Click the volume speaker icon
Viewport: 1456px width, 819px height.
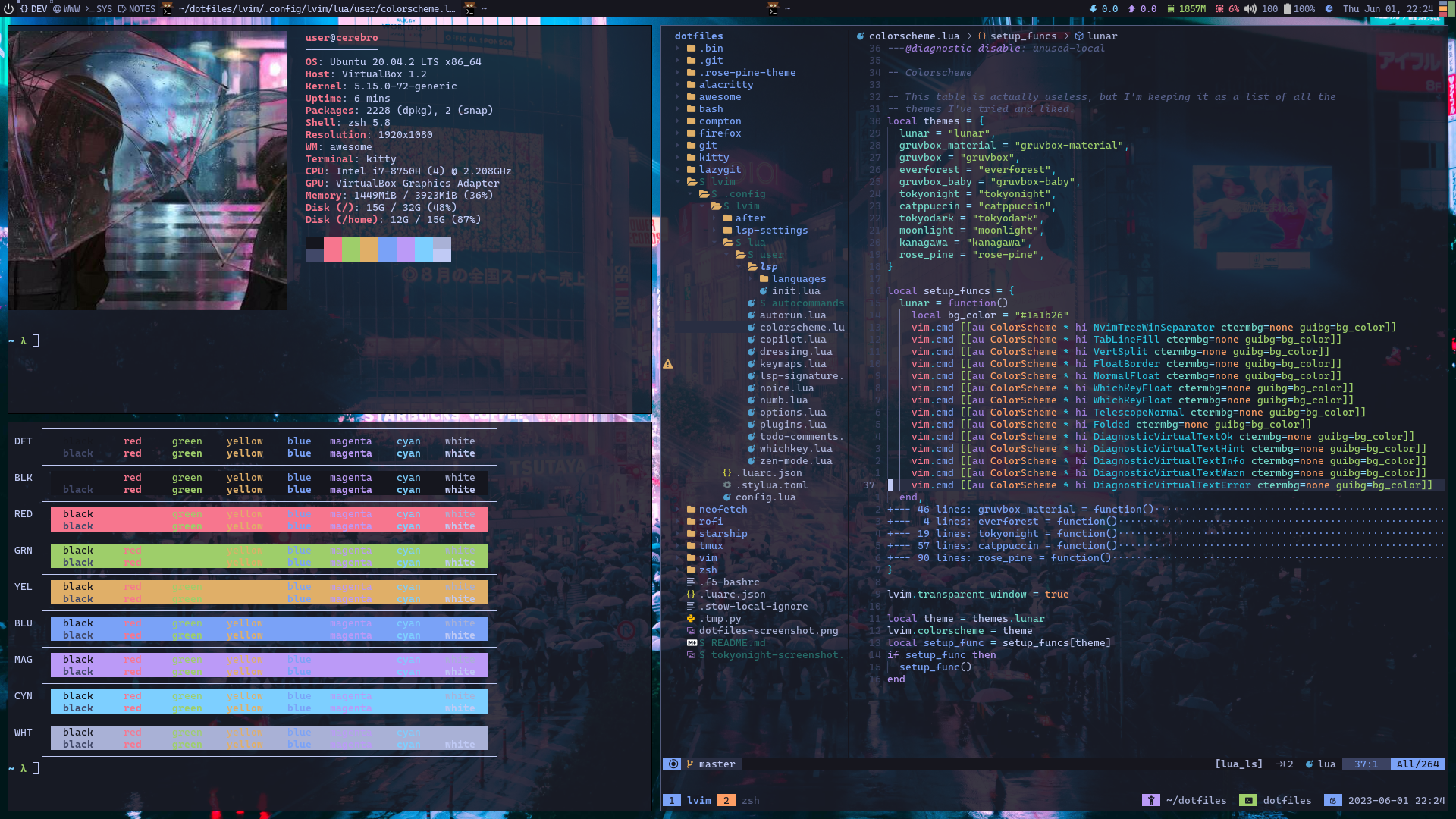tap(1250, 9)
